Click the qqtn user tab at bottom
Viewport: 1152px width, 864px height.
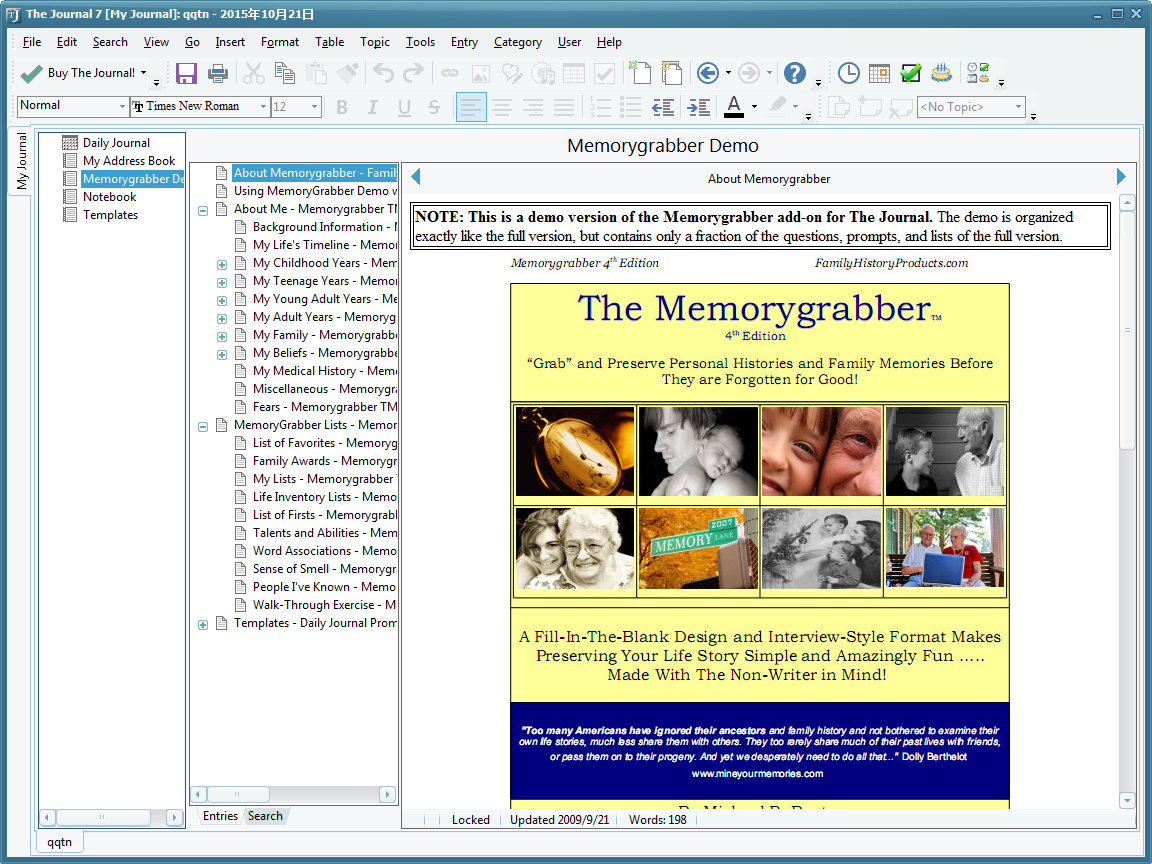click(x=60, y=842)
